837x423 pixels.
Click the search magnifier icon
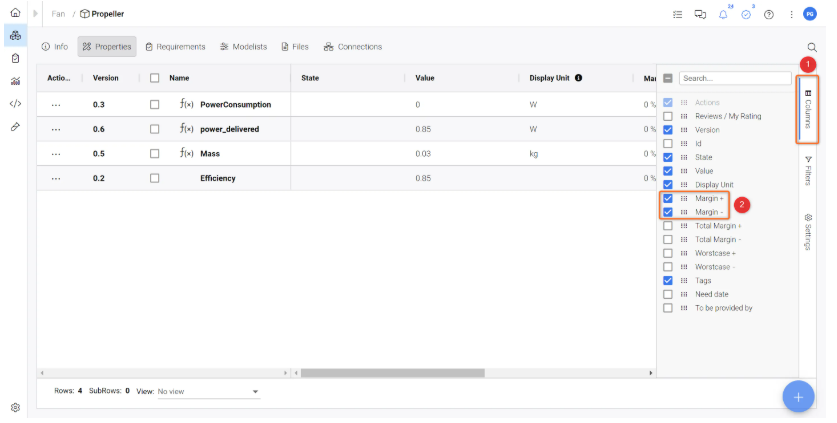coord(812,47)
